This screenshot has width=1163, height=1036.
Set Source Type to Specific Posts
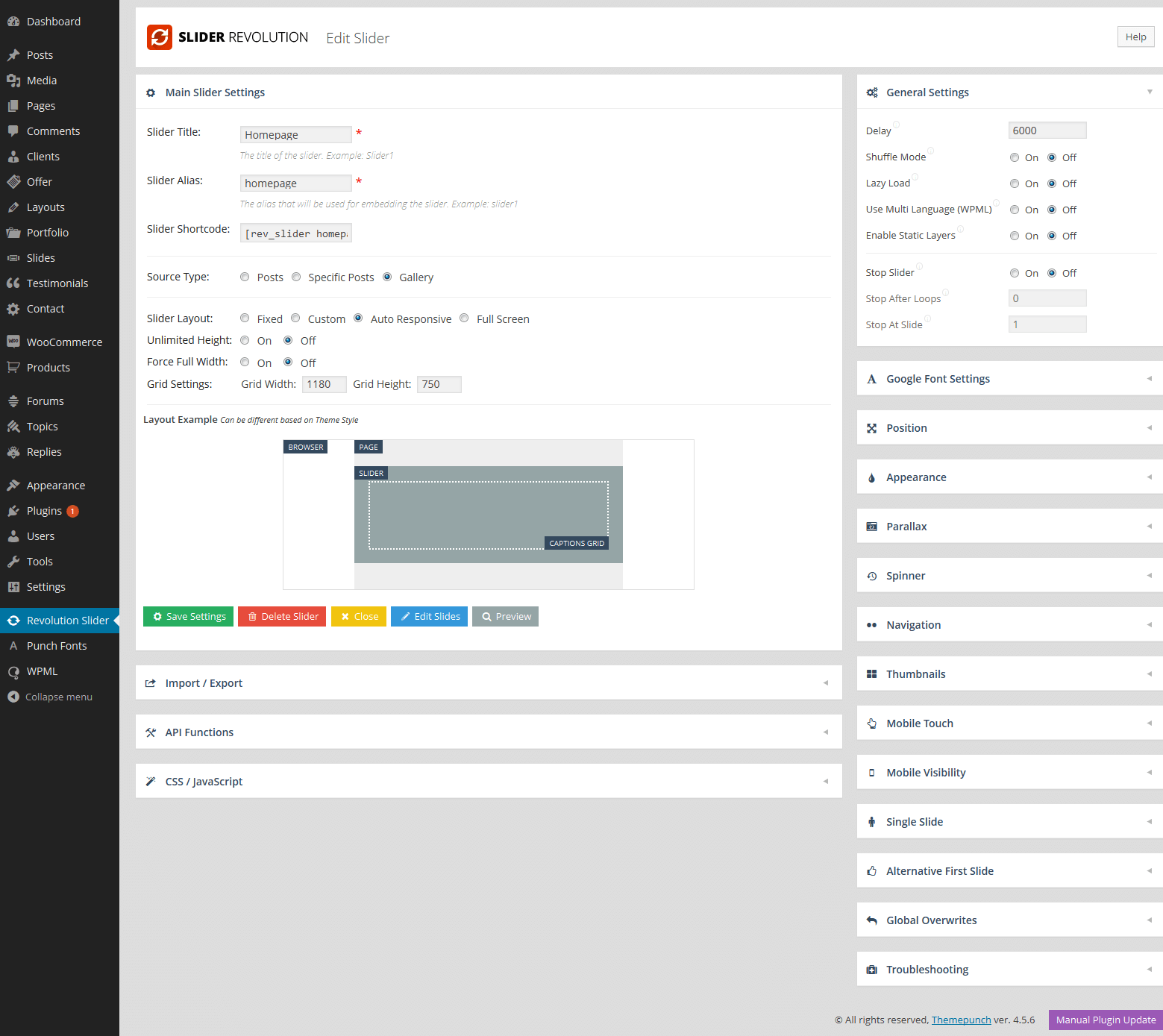point(296,277)
